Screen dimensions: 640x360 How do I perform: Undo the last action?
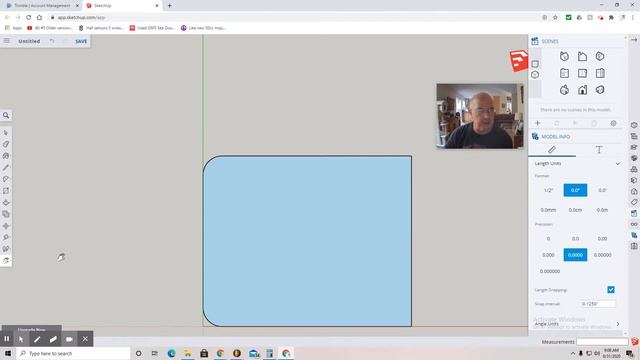click(52, 41)
